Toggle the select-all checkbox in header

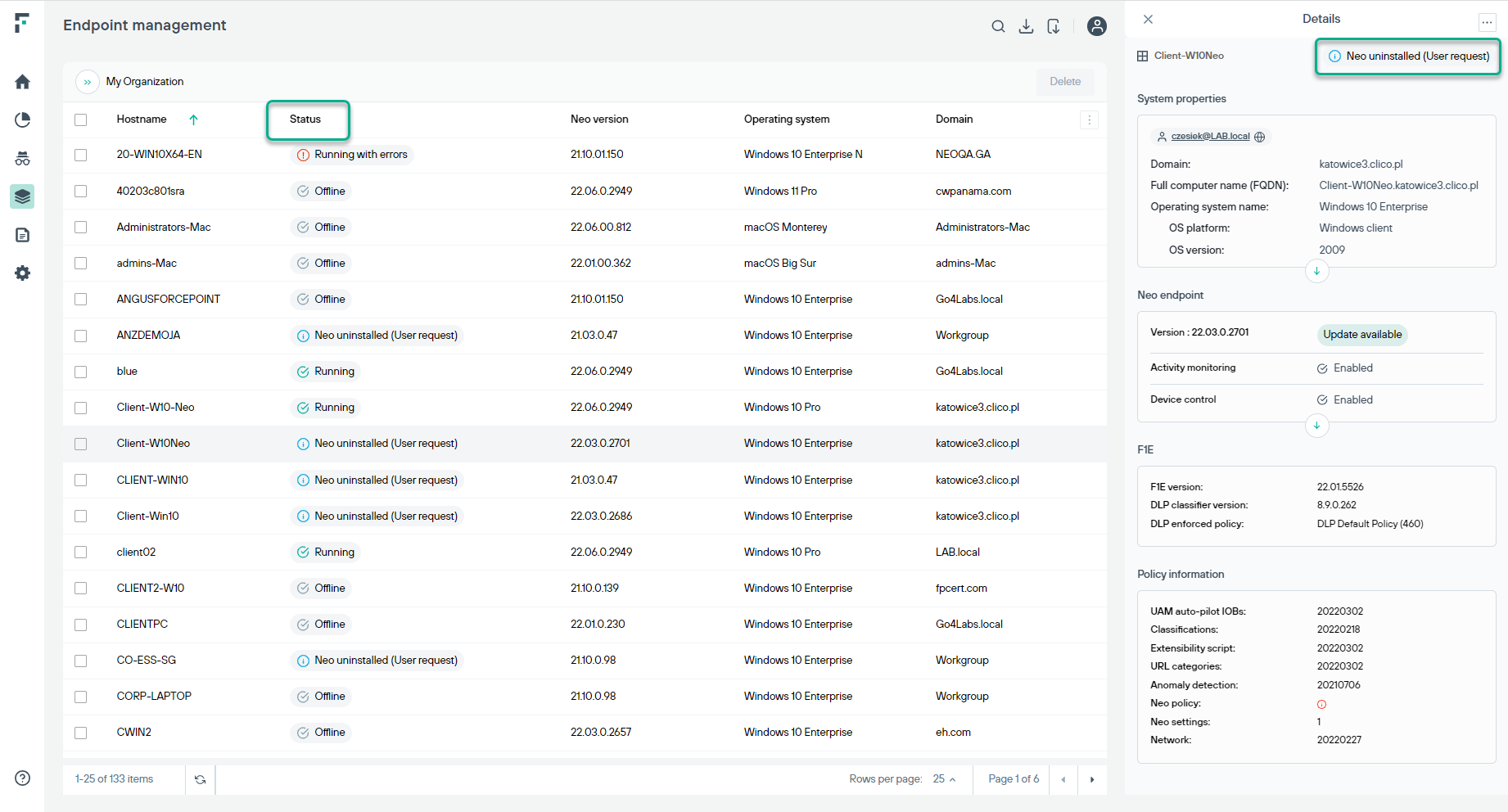(80, 120)
